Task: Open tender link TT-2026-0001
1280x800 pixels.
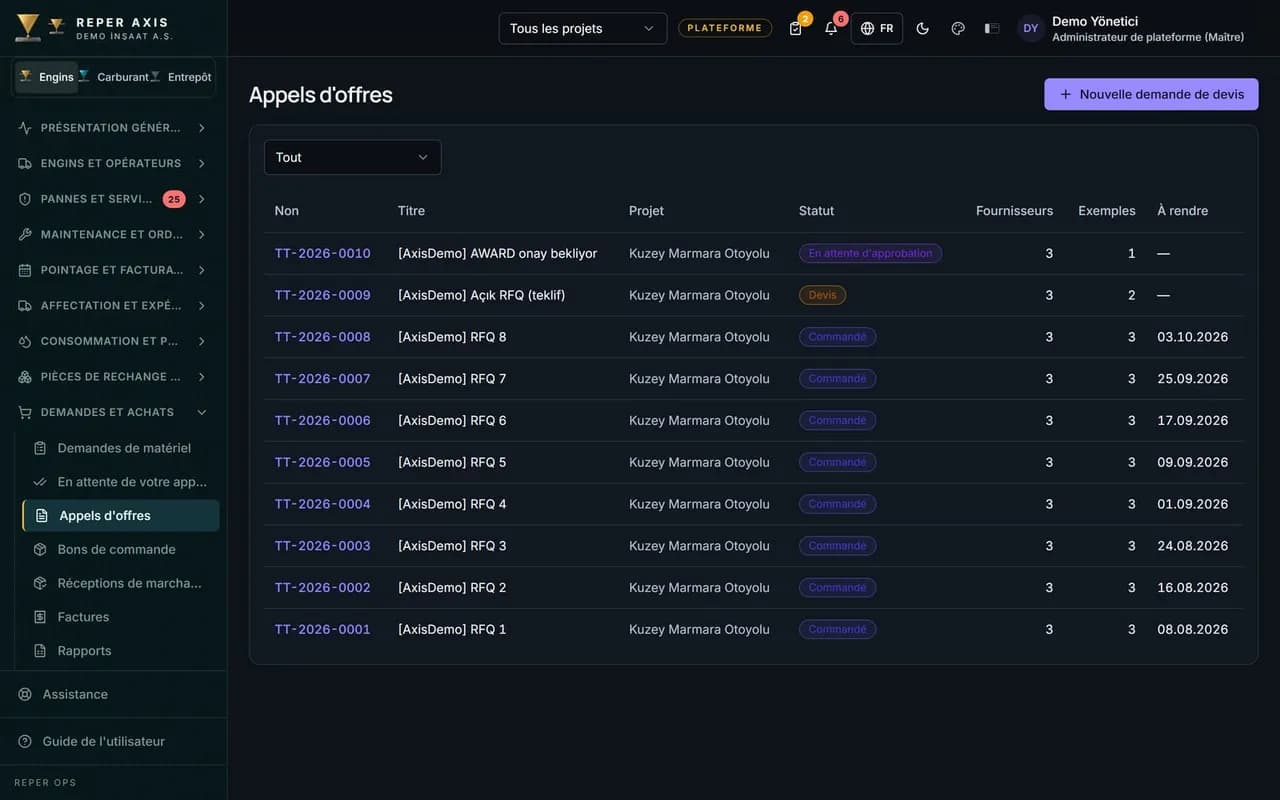Action: [323, 629]
